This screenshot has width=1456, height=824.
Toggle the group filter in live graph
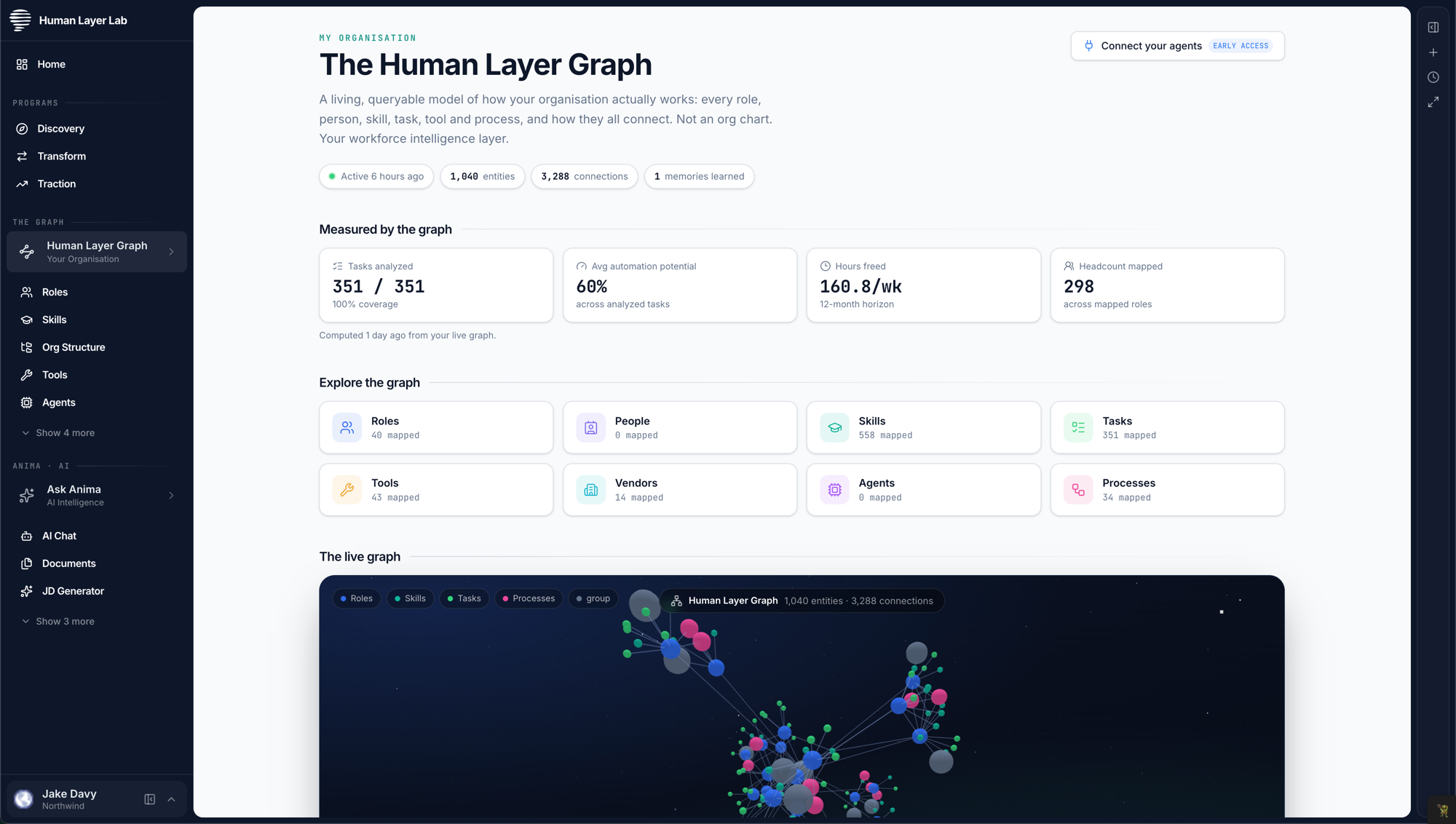pyautogui.click(x=593, y=599)
